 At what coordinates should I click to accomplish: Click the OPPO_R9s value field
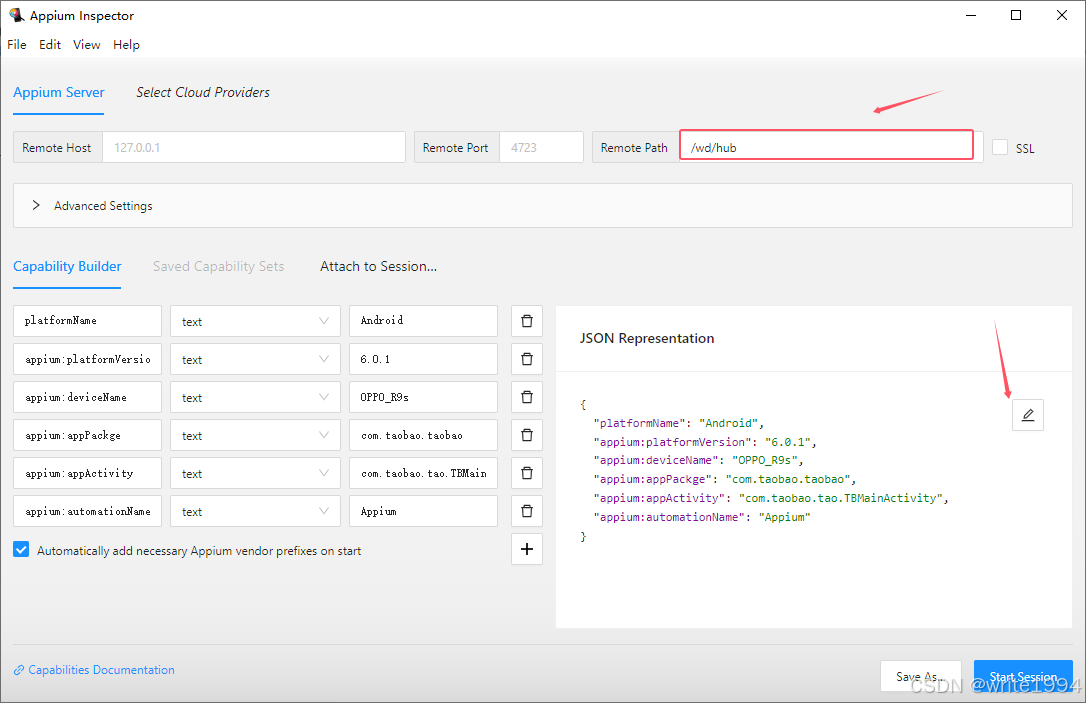pos(423,398)
